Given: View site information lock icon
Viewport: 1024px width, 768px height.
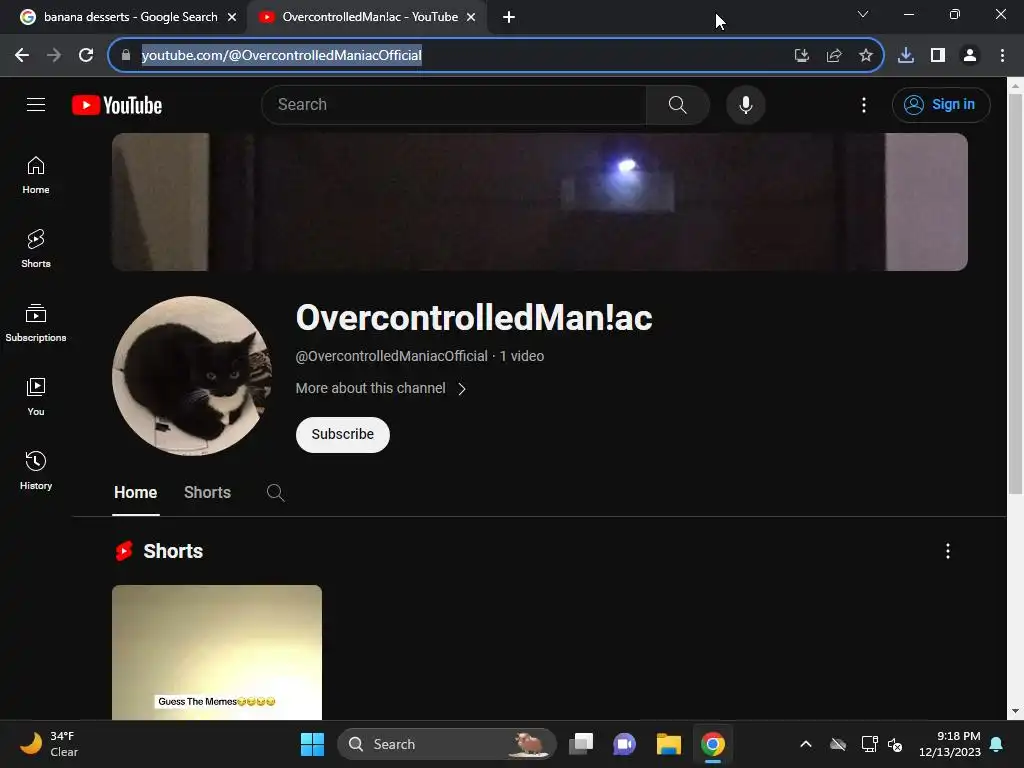Looking at the screenshot, I should coord(126,55).
